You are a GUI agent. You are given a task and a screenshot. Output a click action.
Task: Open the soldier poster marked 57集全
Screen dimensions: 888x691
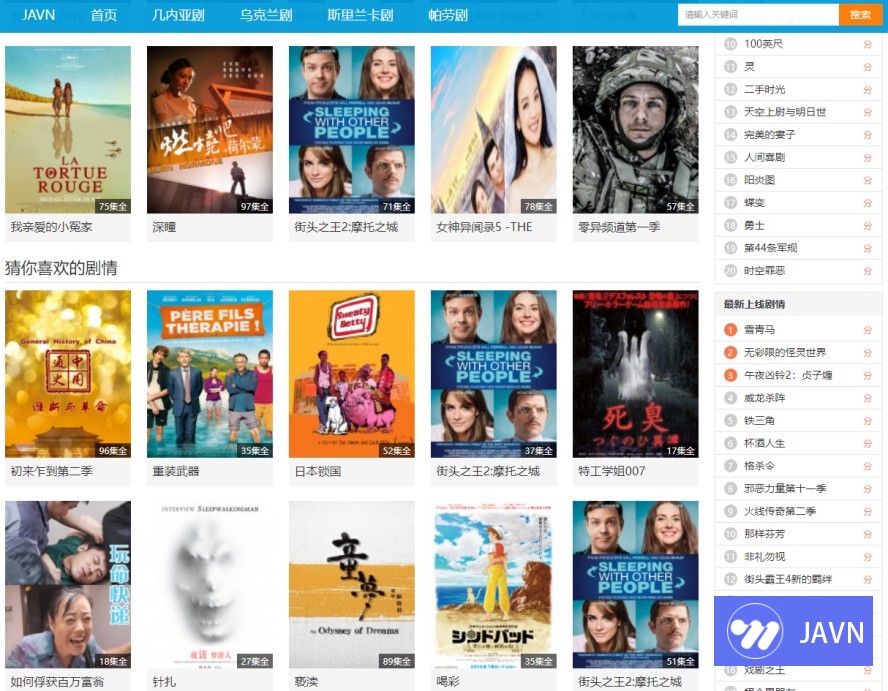coord(635,130)
